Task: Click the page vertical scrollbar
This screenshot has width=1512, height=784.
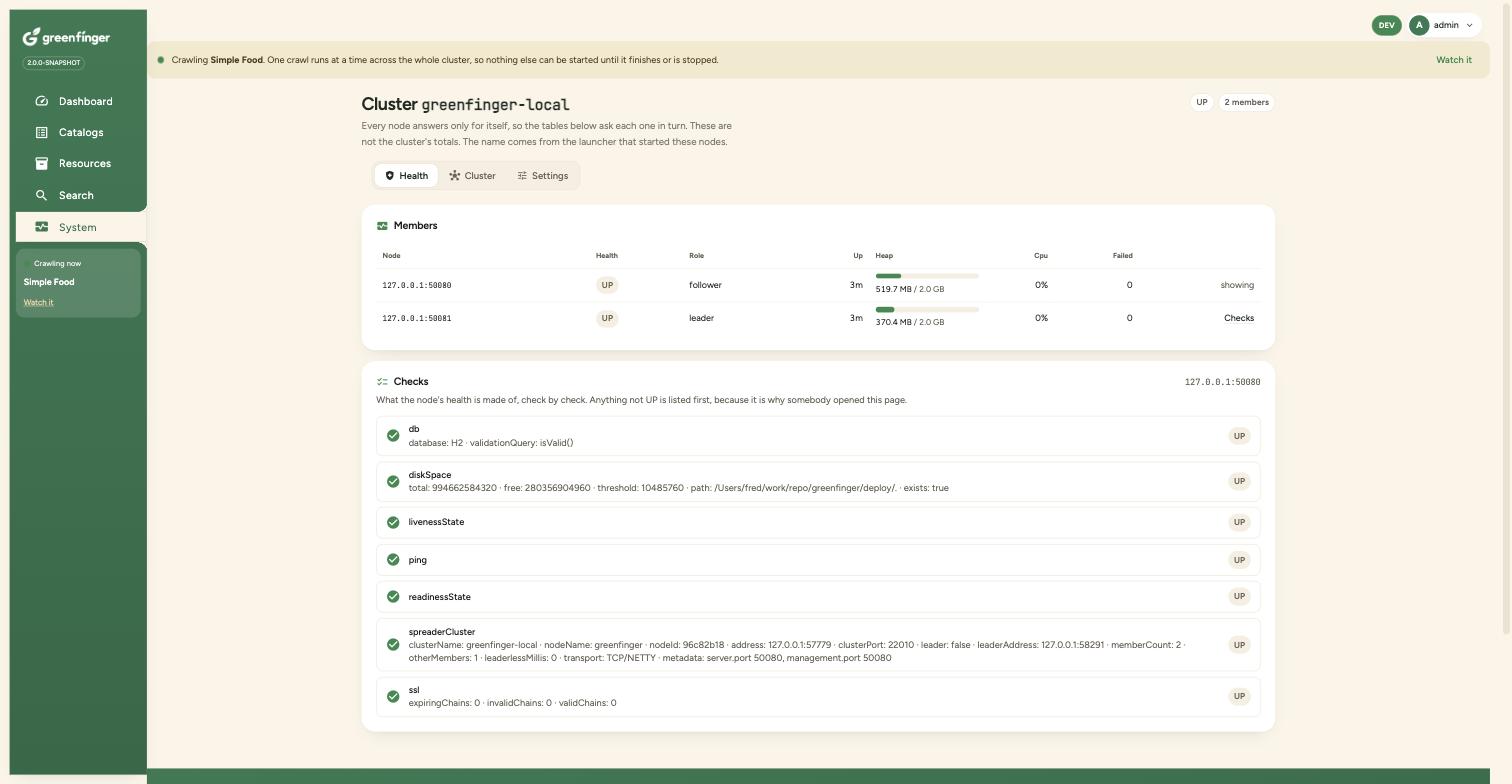Action: click(x=1507, y=320)
